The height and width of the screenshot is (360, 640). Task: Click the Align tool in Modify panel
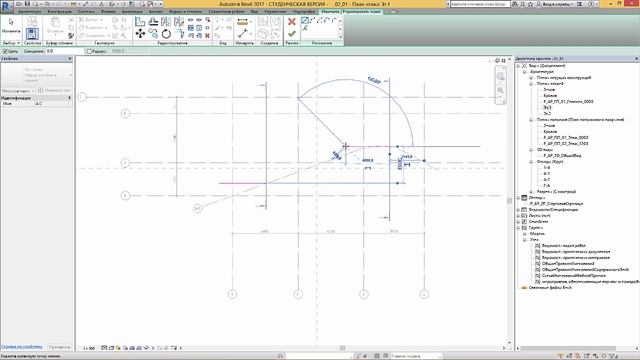point(140,22)
